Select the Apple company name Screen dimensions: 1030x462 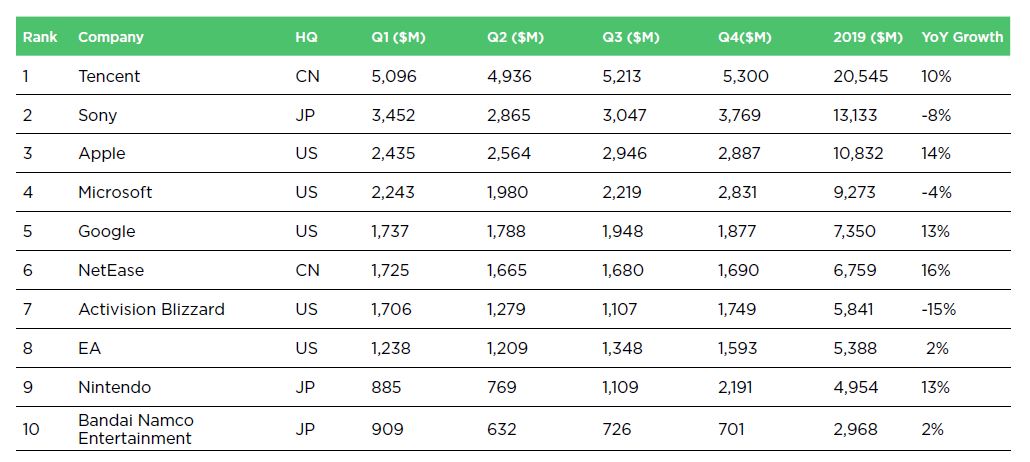pyautogui.click(x=102, y=154)
